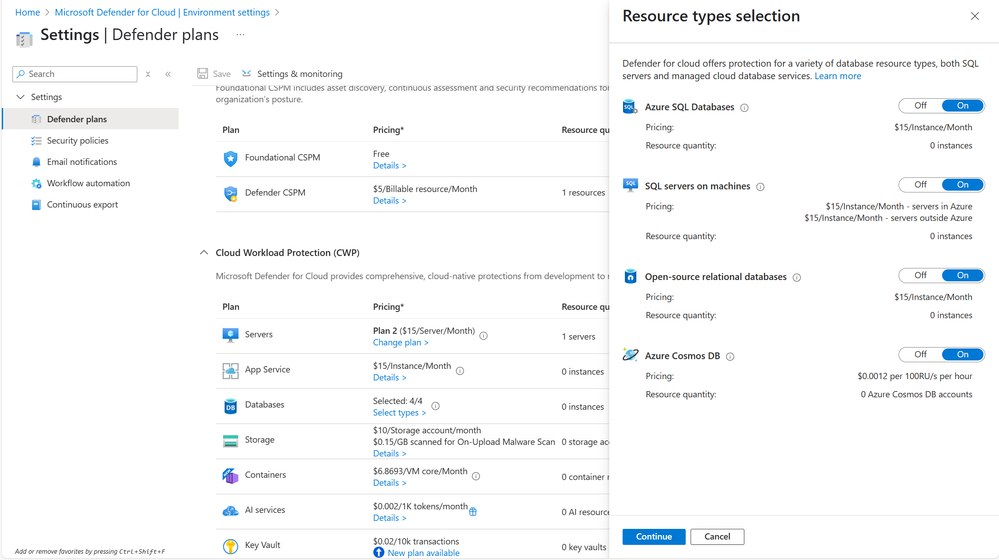Viewport: 999px width, 560px height.
Task: Click the info icon next to Azure Cosmos DB
Action: 730,356
